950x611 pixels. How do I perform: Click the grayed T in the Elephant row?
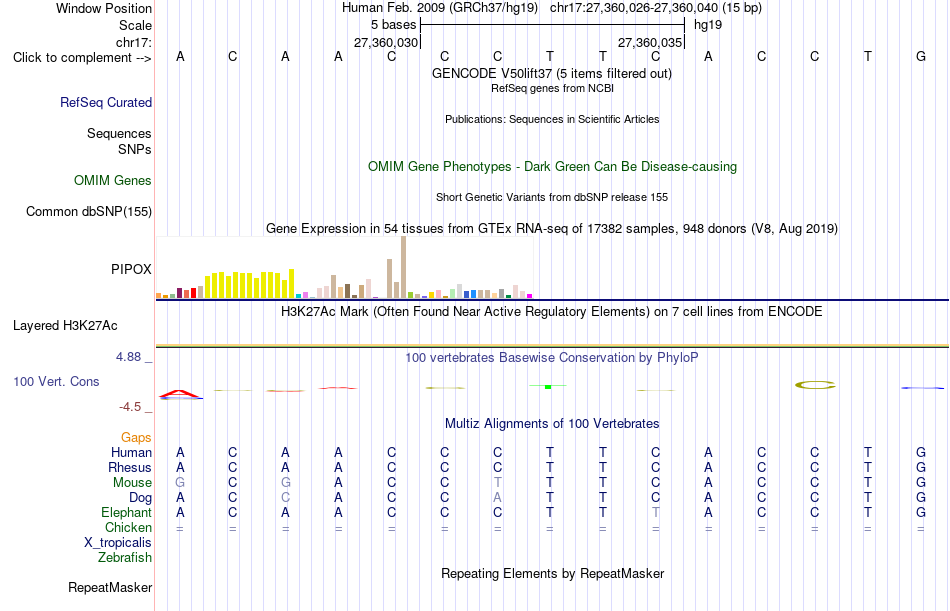(x=656, y=513)
